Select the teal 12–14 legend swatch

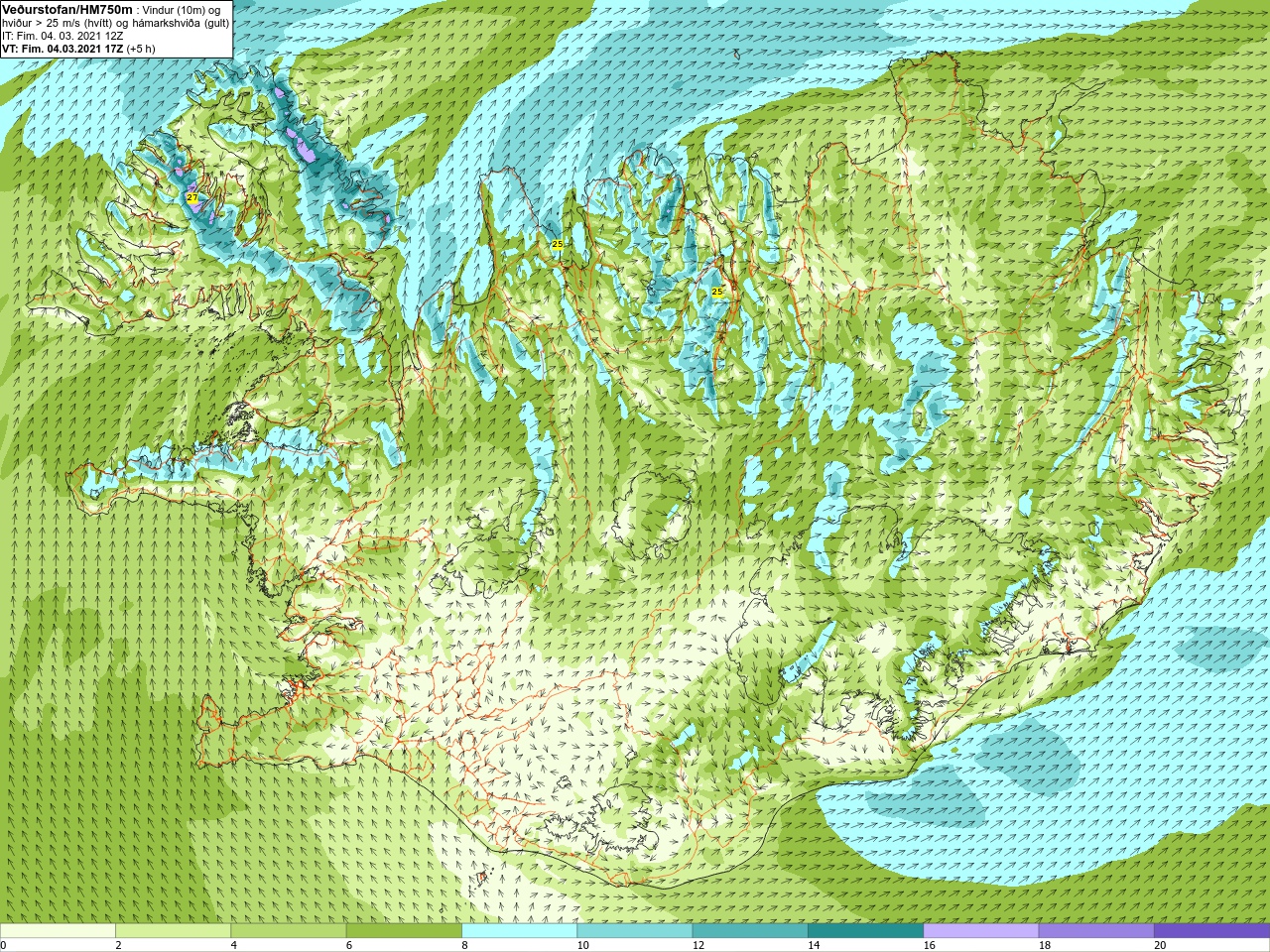749,931
